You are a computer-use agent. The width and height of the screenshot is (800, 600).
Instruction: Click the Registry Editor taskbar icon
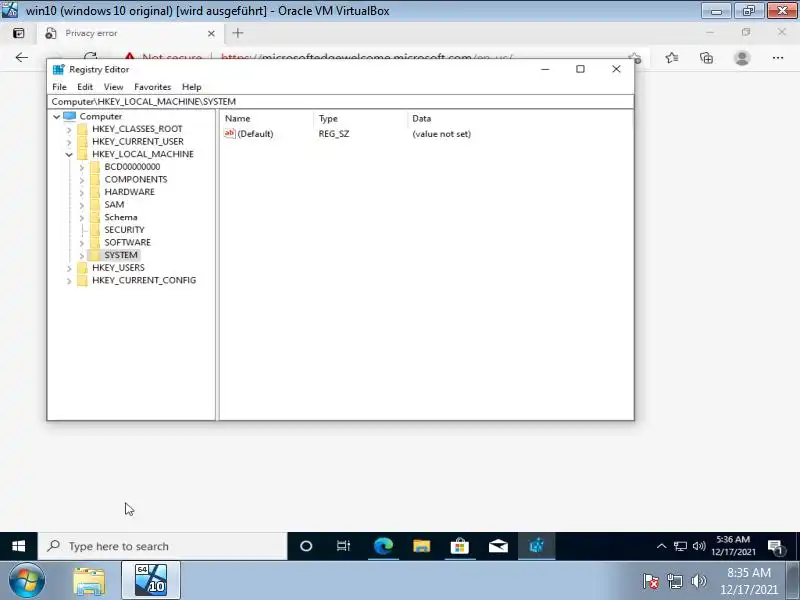[536, 546]
